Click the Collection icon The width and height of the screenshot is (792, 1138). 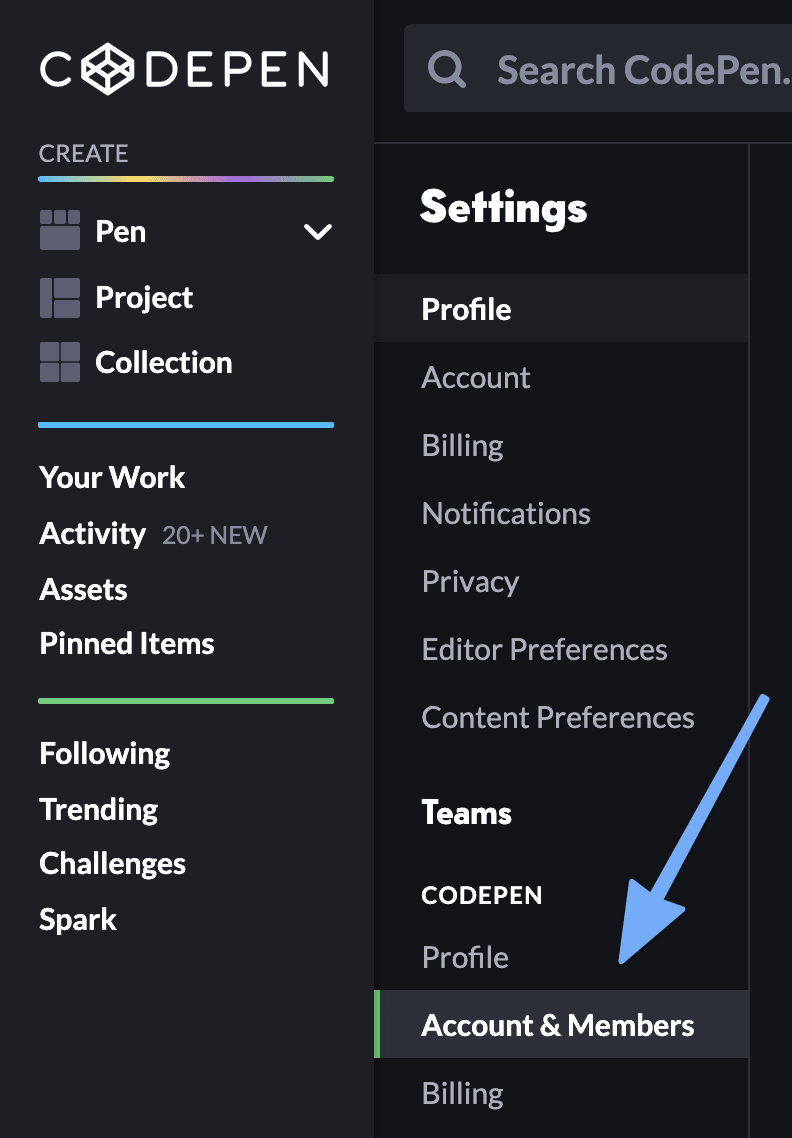pyautogui.click(x=59, y=363)
